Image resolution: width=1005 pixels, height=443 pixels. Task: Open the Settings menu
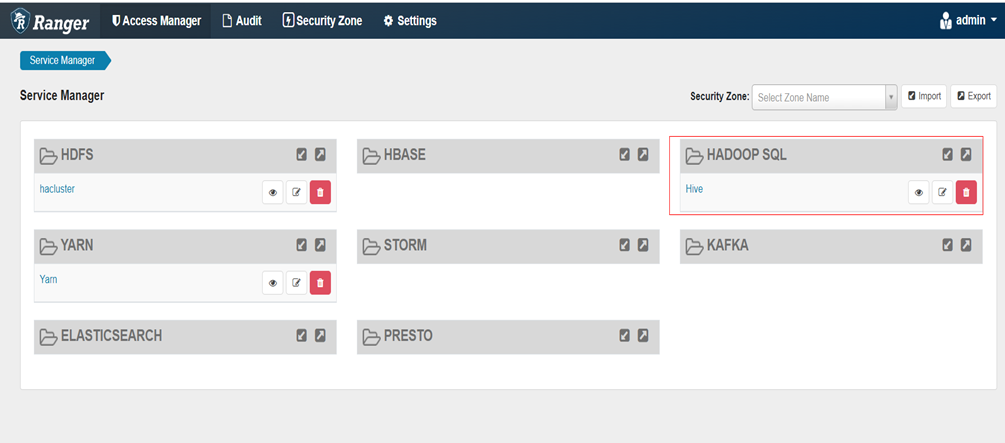click(410, 20)
